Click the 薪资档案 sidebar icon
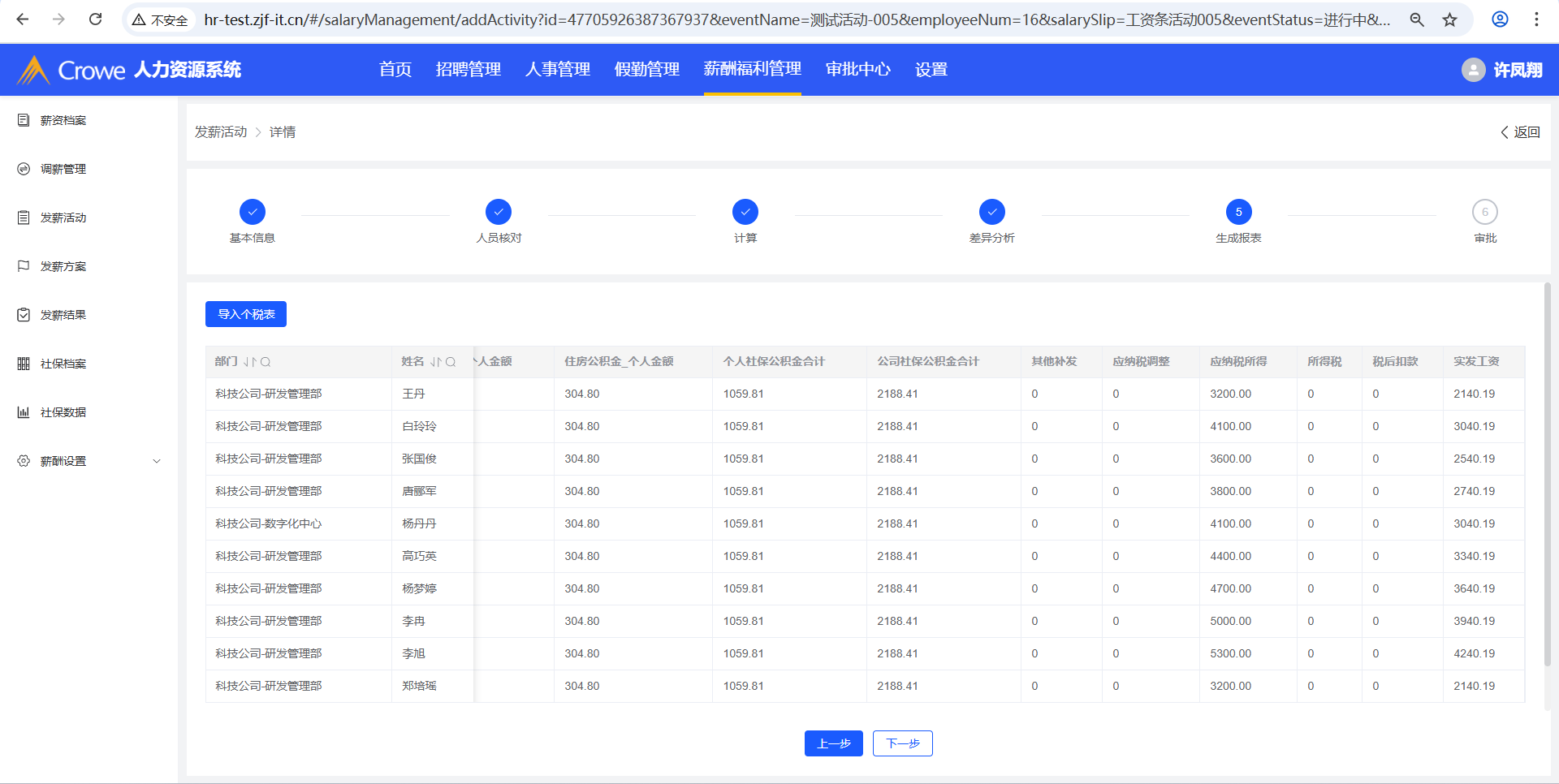Screen dimensions: 1559x784 tap(24, 120)
